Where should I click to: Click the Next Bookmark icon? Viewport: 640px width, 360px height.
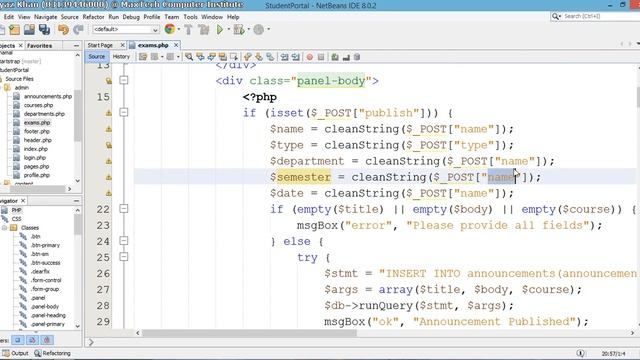(259, 57)
